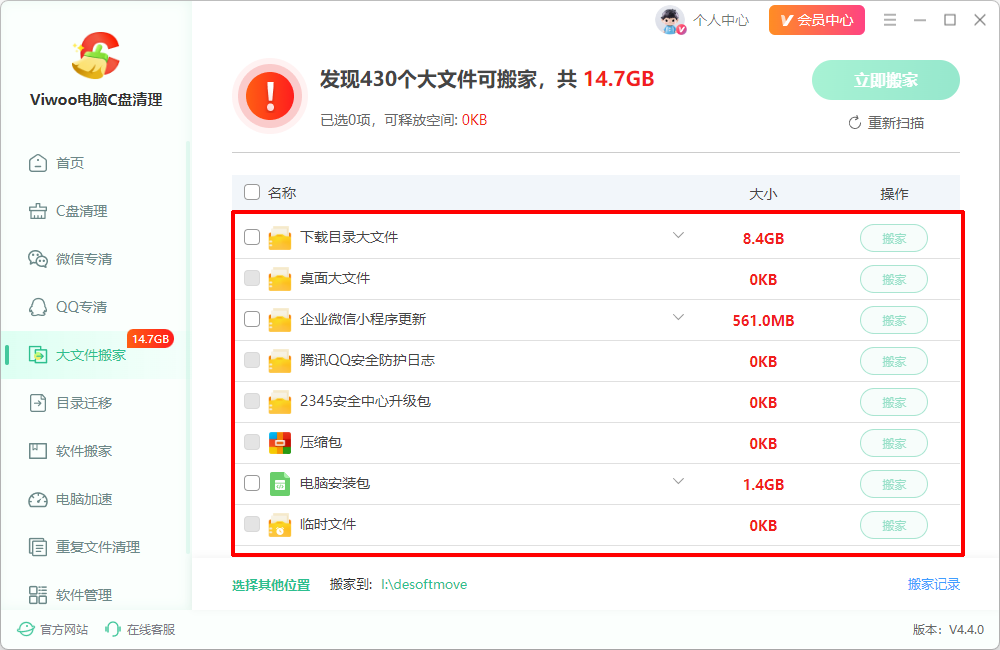Check the 下载目录大文件 checkbox
The height and width of the screenshot is (650, 1000).
coord(252,237)
